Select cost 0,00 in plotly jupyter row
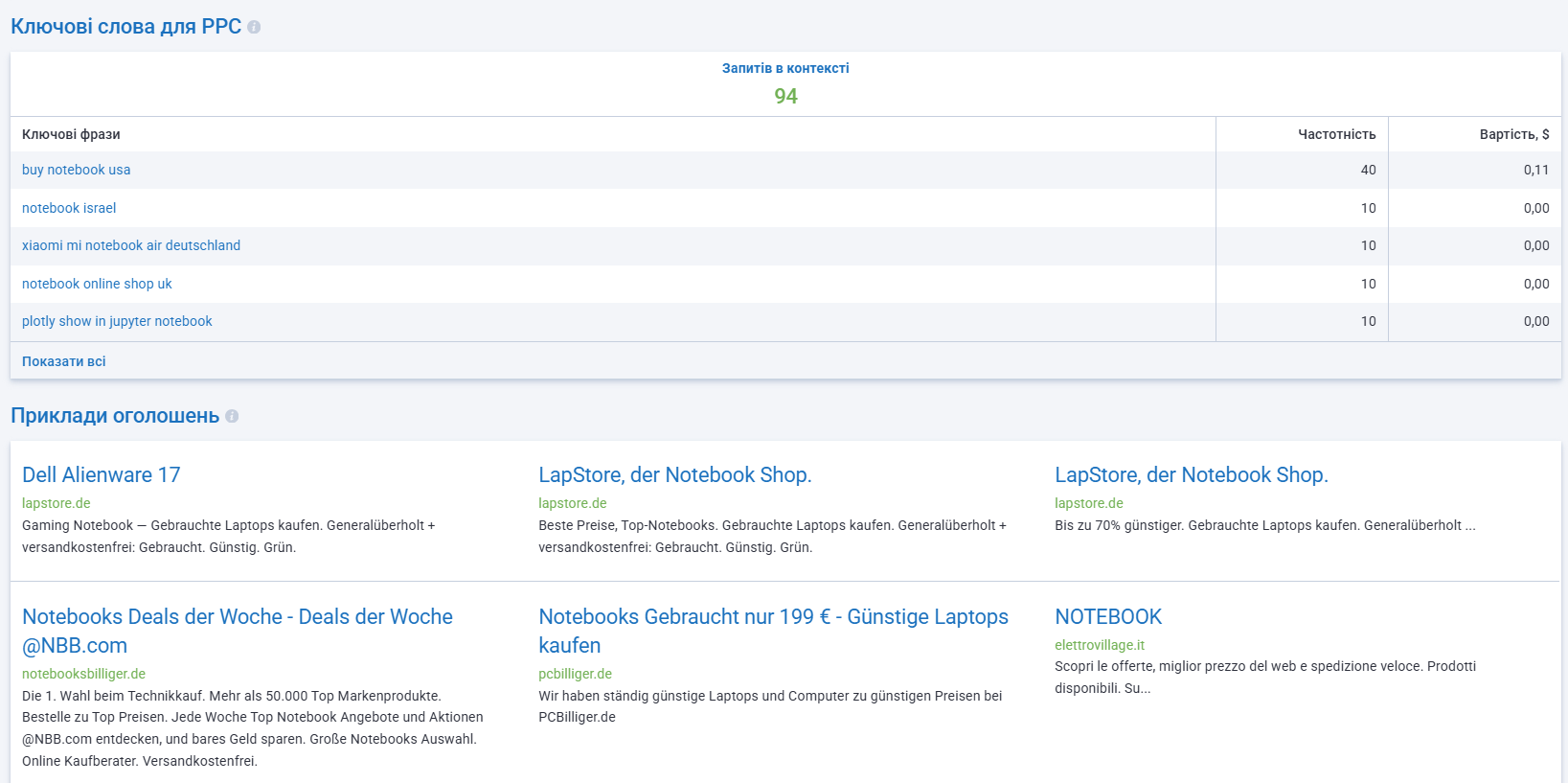The height and width of the screenshot is (783, 1568). tap(1536, 321)
